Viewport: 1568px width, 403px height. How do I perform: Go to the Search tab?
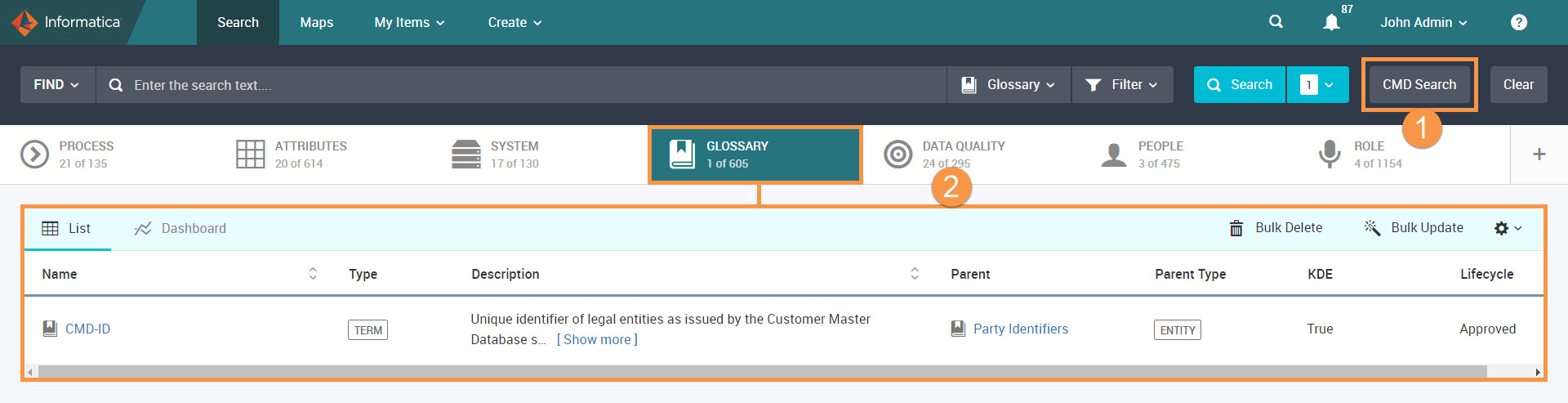pos(238,22)
